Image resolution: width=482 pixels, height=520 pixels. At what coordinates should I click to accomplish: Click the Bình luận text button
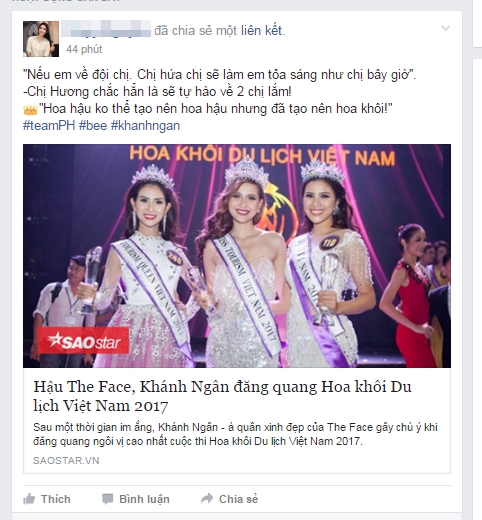point(144,499)
